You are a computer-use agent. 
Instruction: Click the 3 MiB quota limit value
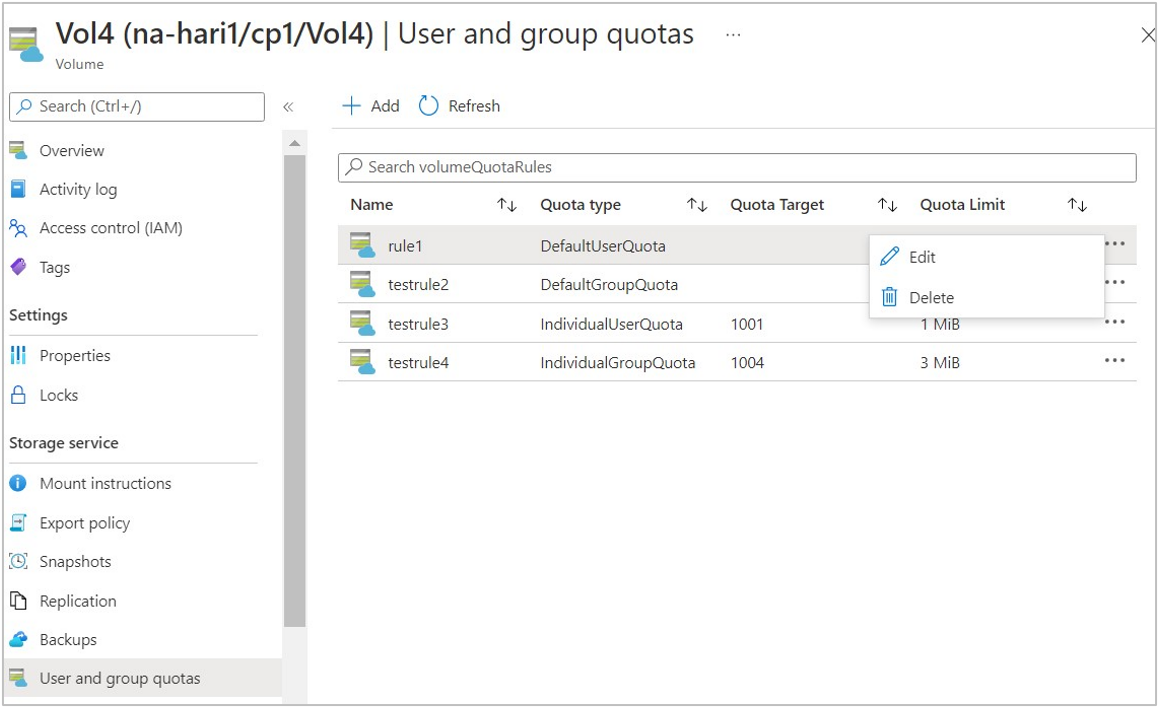(x=939, y=362)
